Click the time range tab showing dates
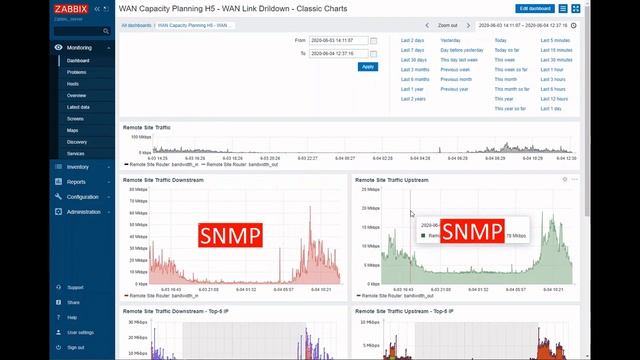640x360 pixels. click(x=527, y=25)
